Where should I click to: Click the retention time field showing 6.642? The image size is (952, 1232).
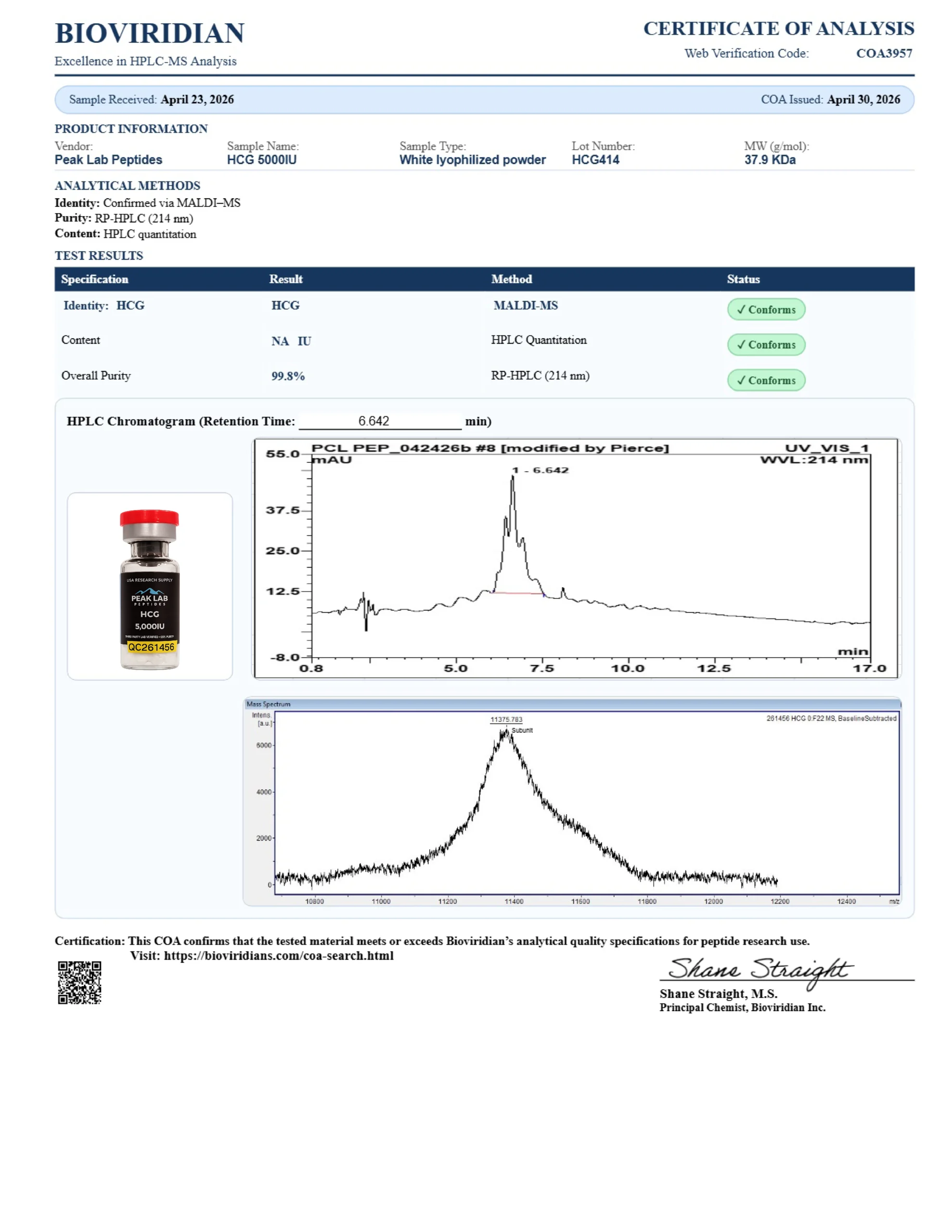pos(380,421)
